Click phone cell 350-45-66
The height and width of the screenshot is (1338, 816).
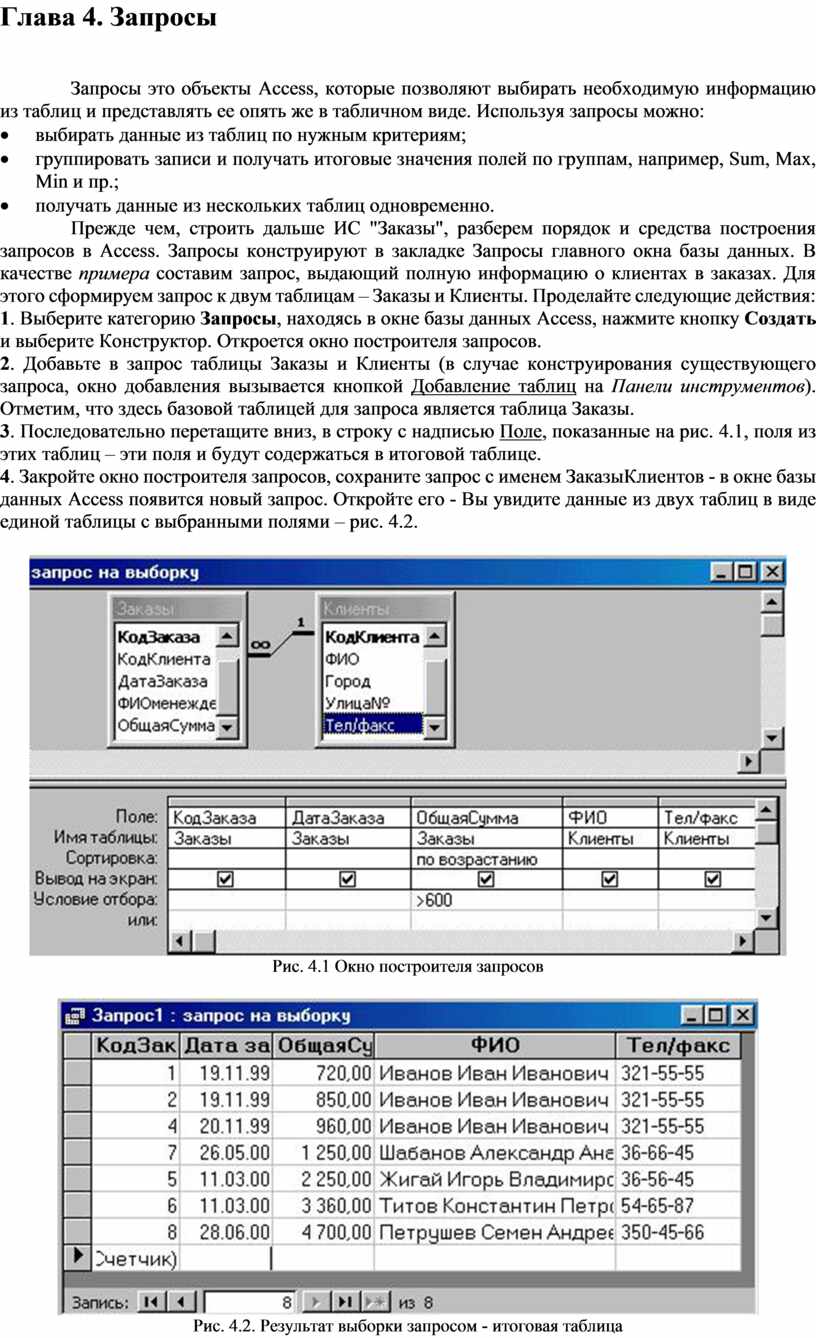(679, 1231)
